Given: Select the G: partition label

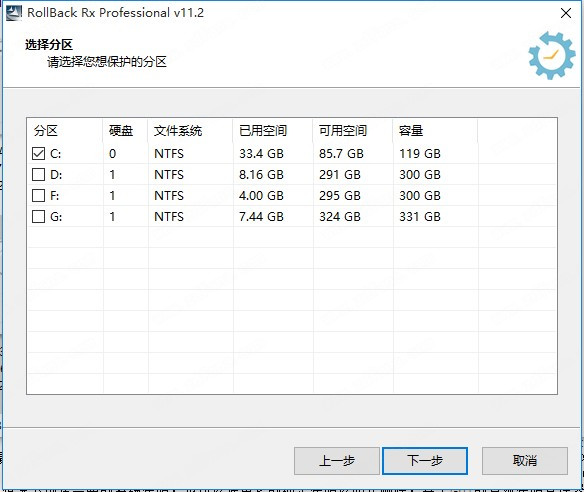Looking at the screenshot, I should (x=56, y=217).
